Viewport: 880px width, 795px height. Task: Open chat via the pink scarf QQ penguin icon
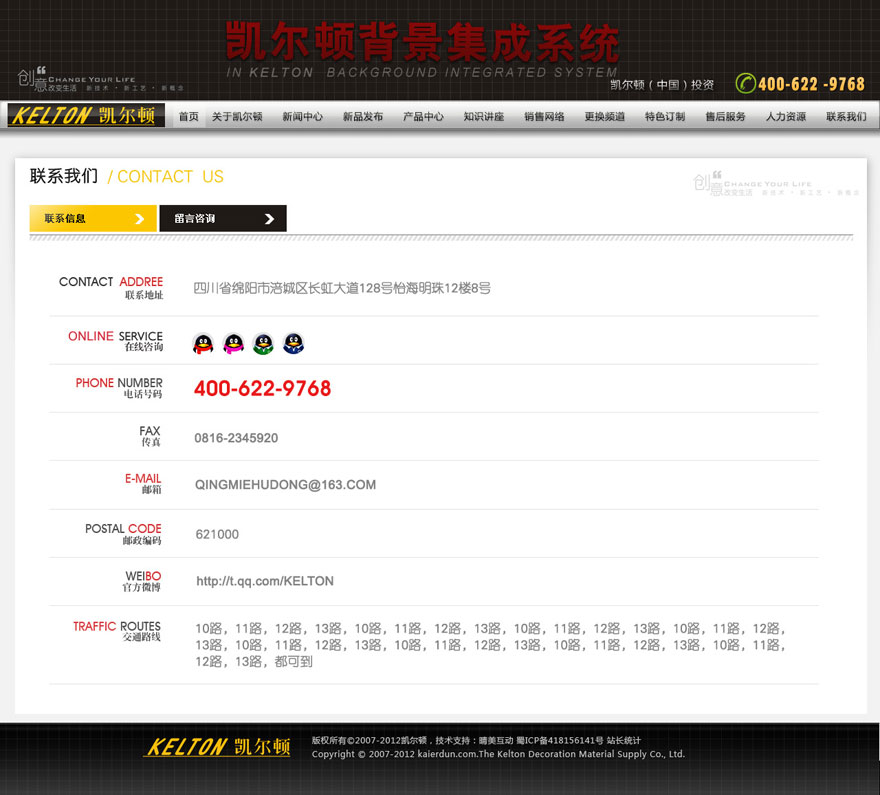tap(233, 343)
